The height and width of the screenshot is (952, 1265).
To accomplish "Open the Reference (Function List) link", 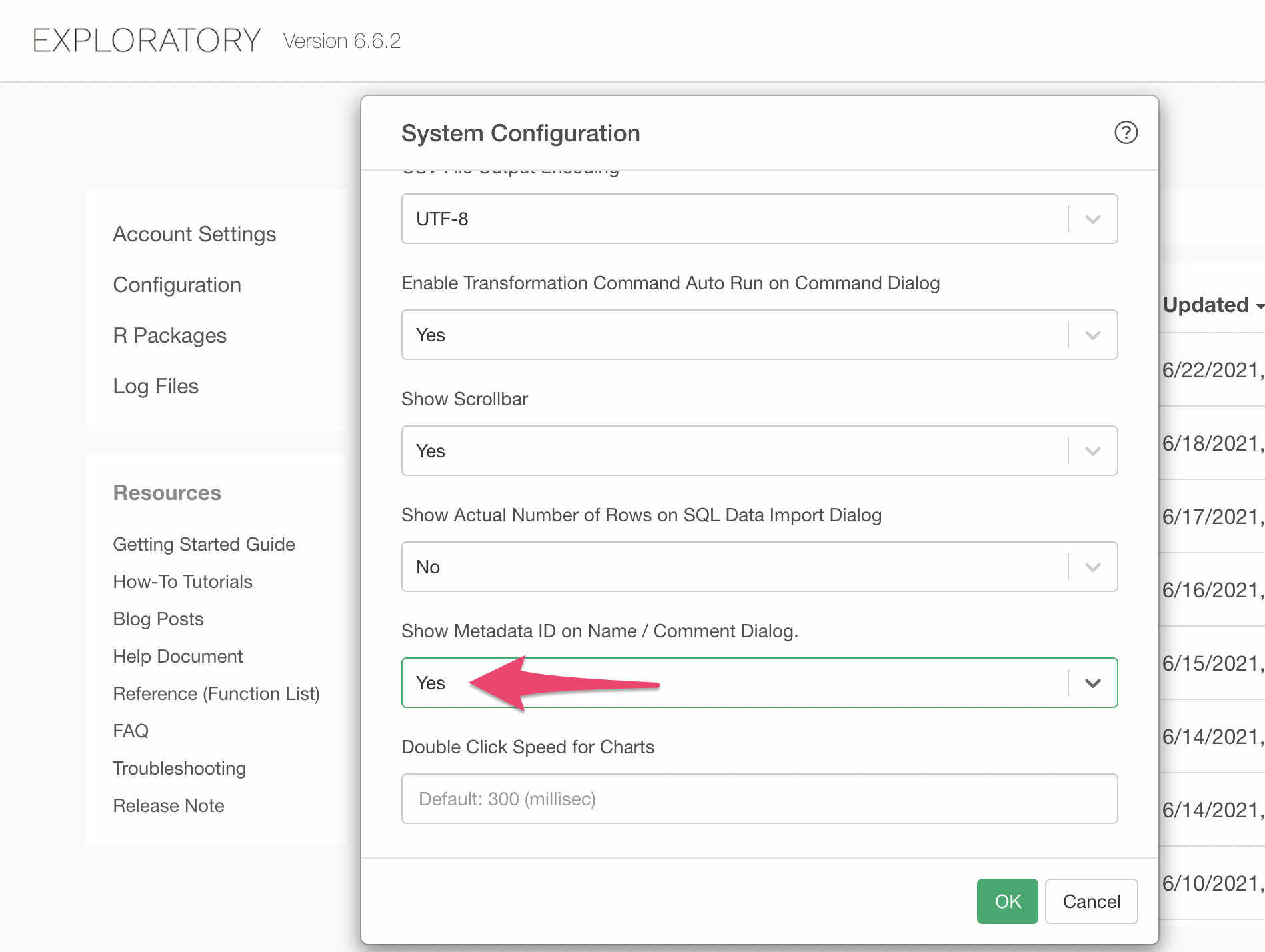I will tap(216, 693).
